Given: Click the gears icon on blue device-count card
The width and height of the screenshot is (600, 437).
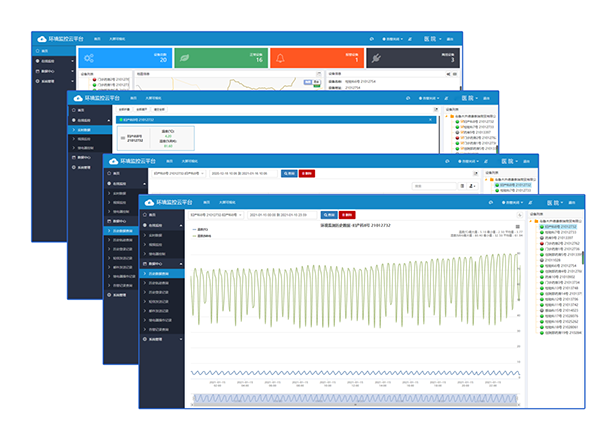Looking at the screenshot, I should coord(89,58).
